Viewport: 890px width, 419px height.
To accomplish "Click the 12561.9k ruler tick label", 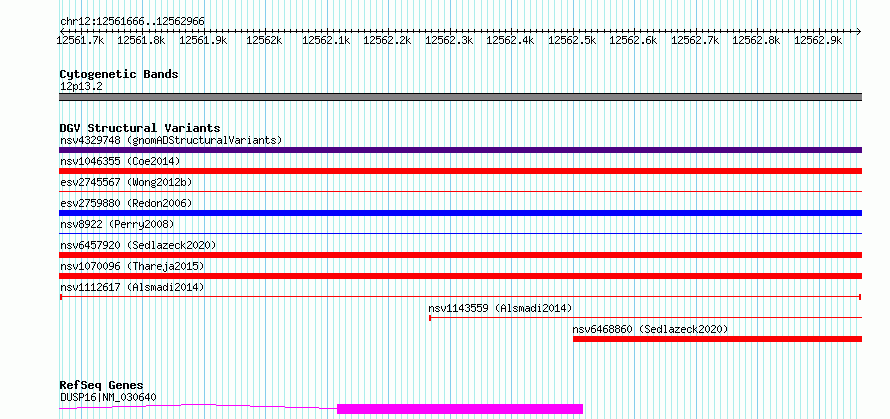I will pyautogui.click(x=203, y=40).
